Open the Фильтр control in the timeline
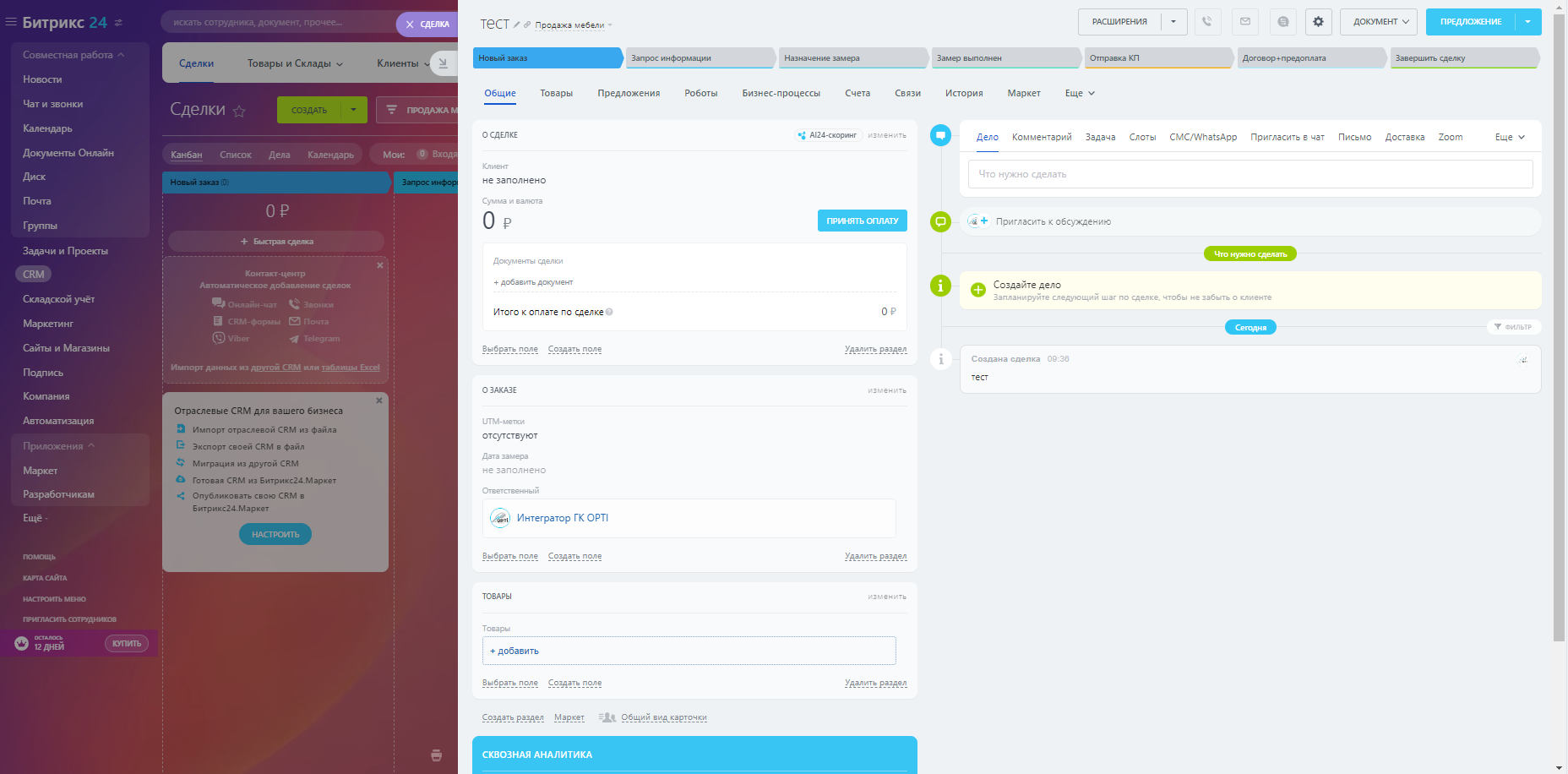 tap(1513, 327)
